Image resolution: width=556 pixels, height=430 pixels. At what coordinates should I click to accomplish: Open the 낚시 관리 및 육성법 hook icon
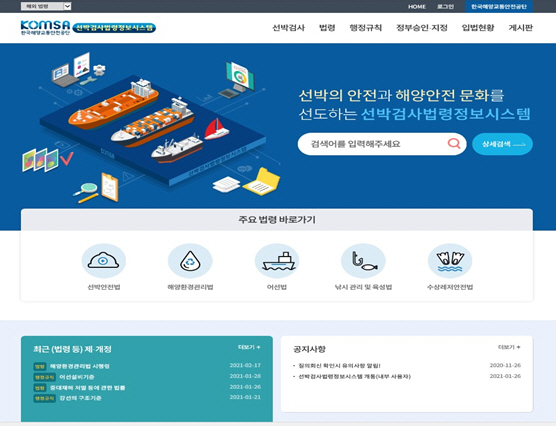[363, 261]
